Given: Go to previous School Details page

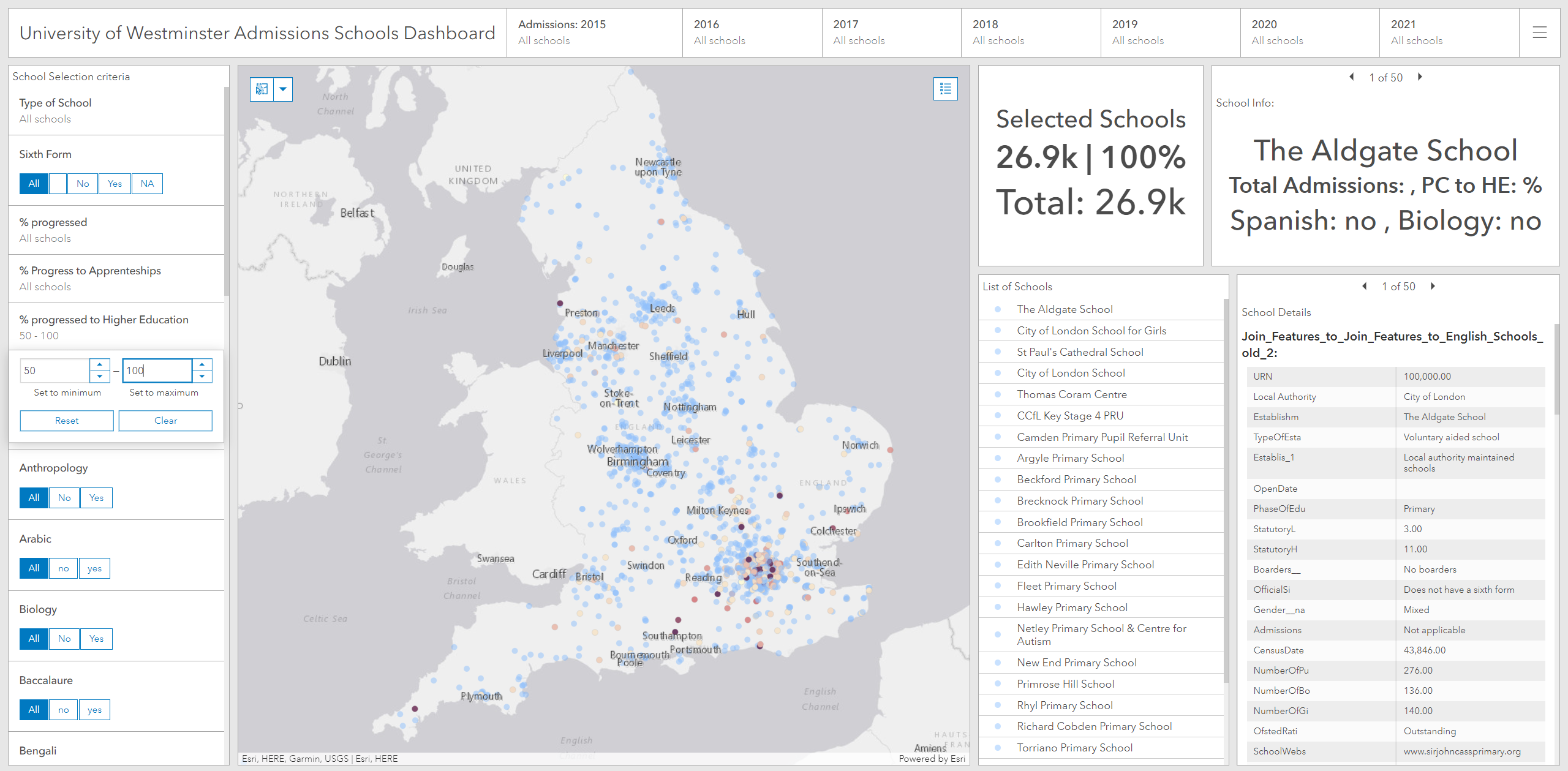Looking at the screenshot, I should pyautogui.click(x=1365, y=287).
